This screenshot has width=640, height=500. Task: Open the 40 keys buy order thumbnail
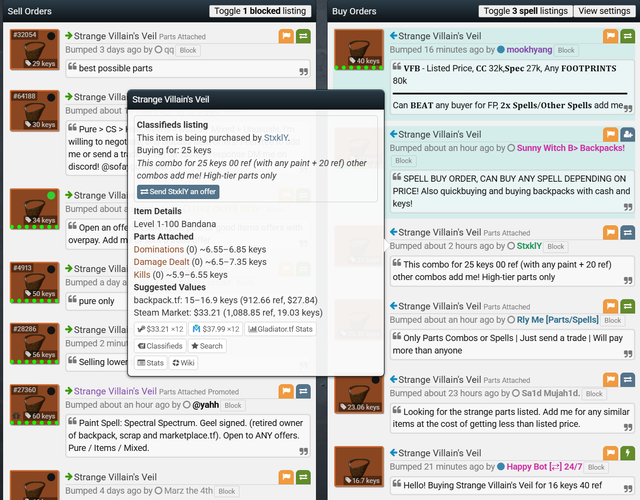tap(359, 49)
